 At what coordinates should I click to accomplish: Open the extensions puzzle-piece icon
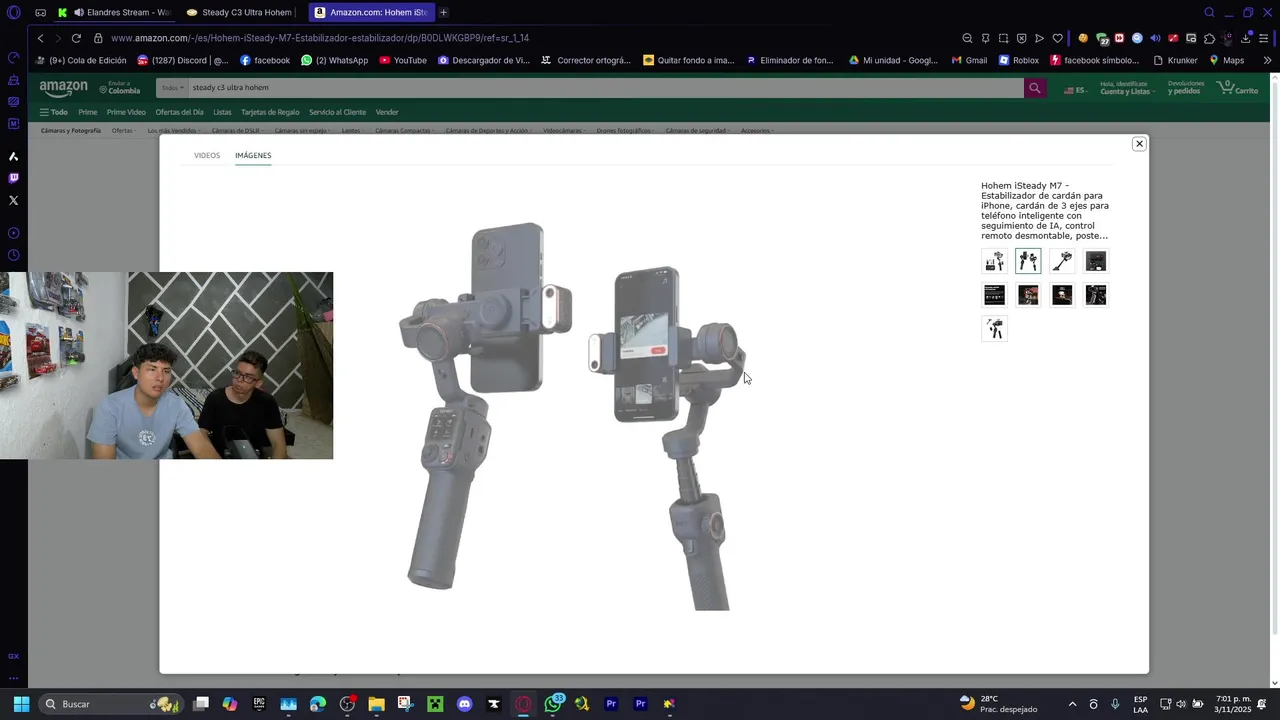click(x=1209, y=38)
